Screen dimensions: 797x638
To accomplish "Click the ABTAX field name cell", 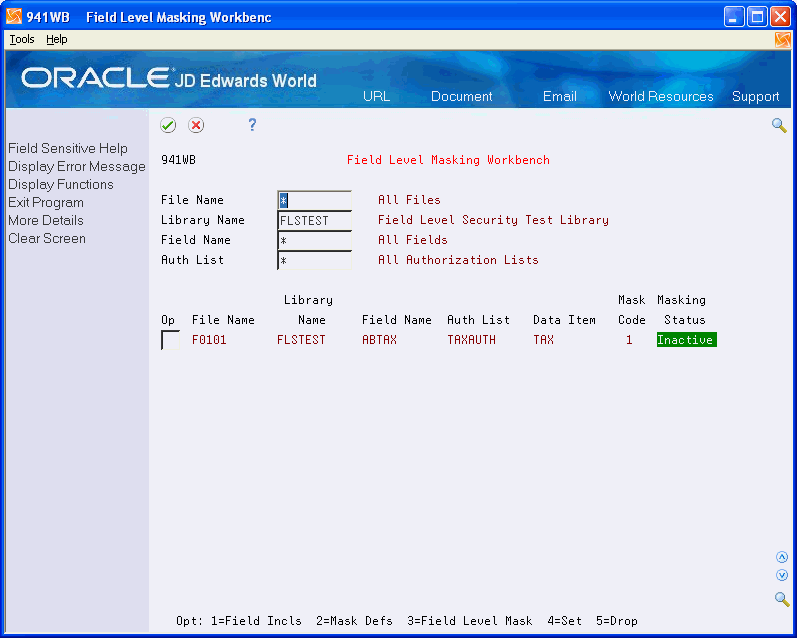I will pos(379,340).
